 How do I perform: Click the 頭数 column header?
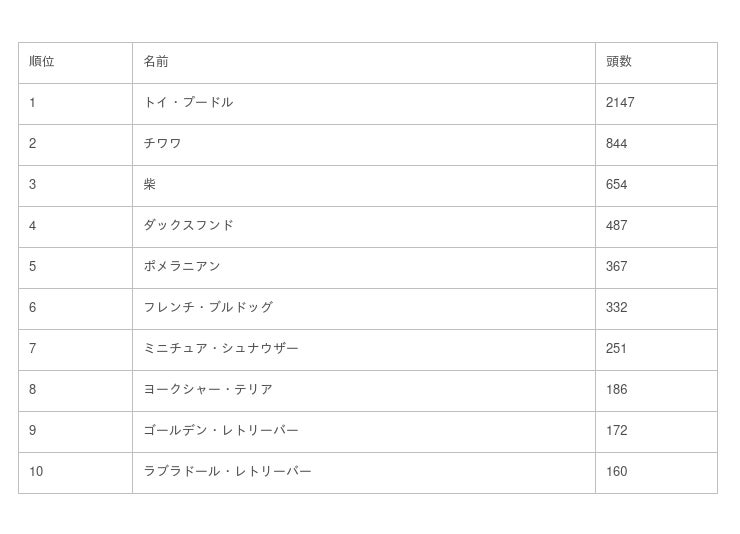click(619, 62)
